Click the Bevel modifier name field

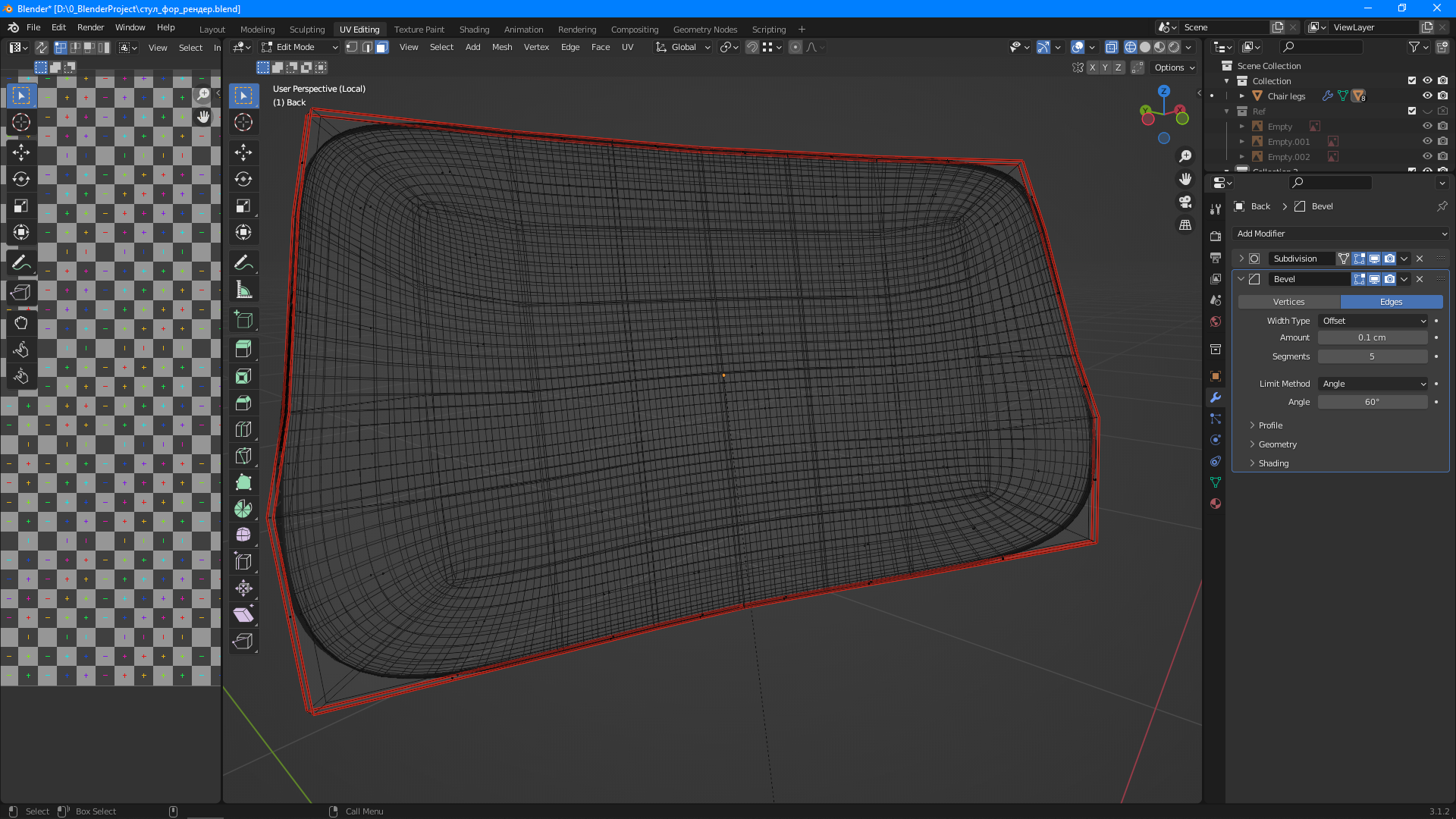(x=1308, y=279)
